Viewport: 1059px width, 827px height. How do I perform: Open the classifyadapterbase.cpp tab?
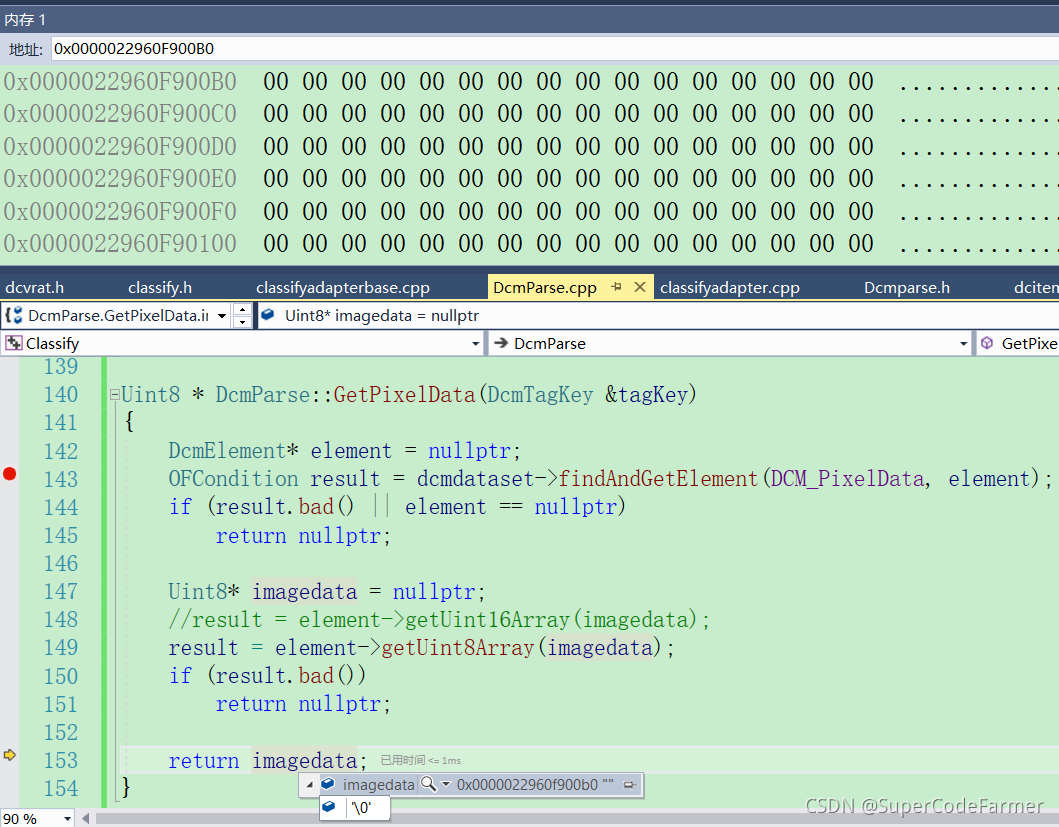(342, 288)
